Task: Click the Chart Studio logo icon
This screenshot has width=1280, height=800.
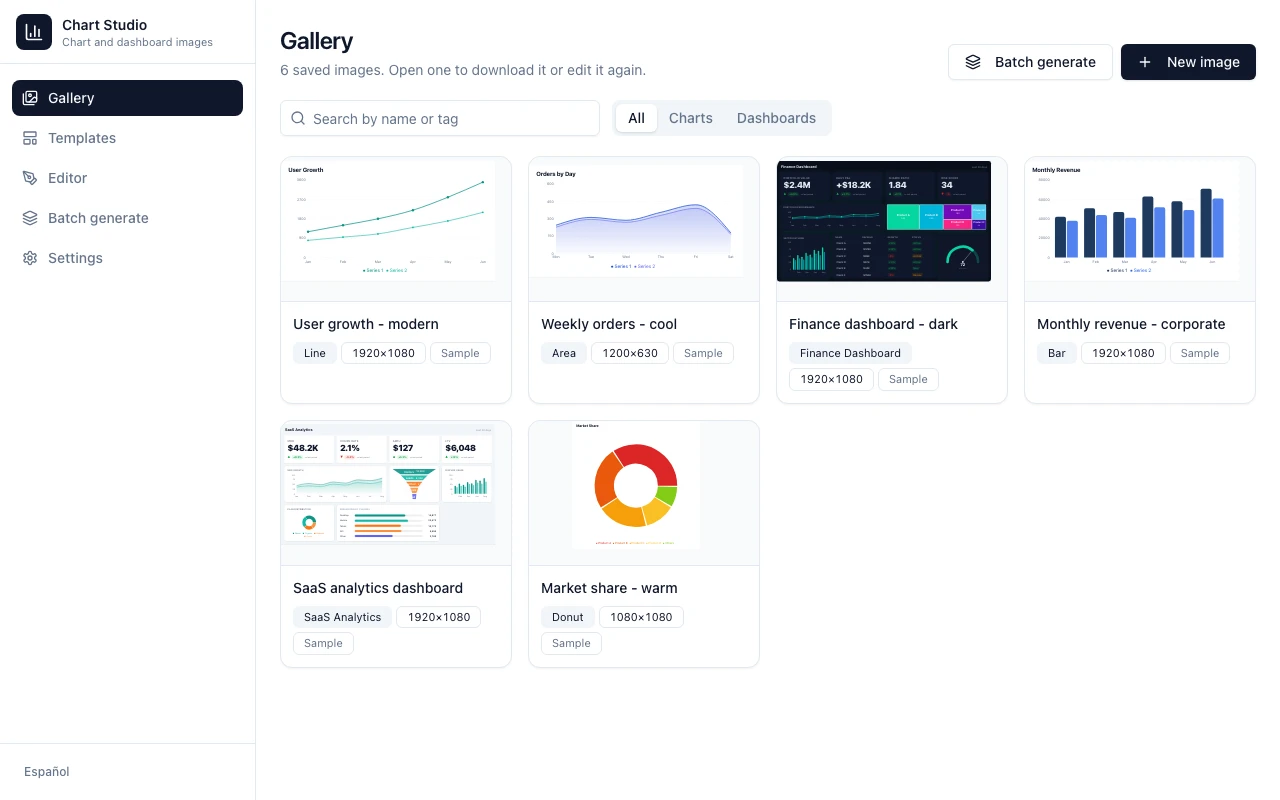Action: point(34,32)
